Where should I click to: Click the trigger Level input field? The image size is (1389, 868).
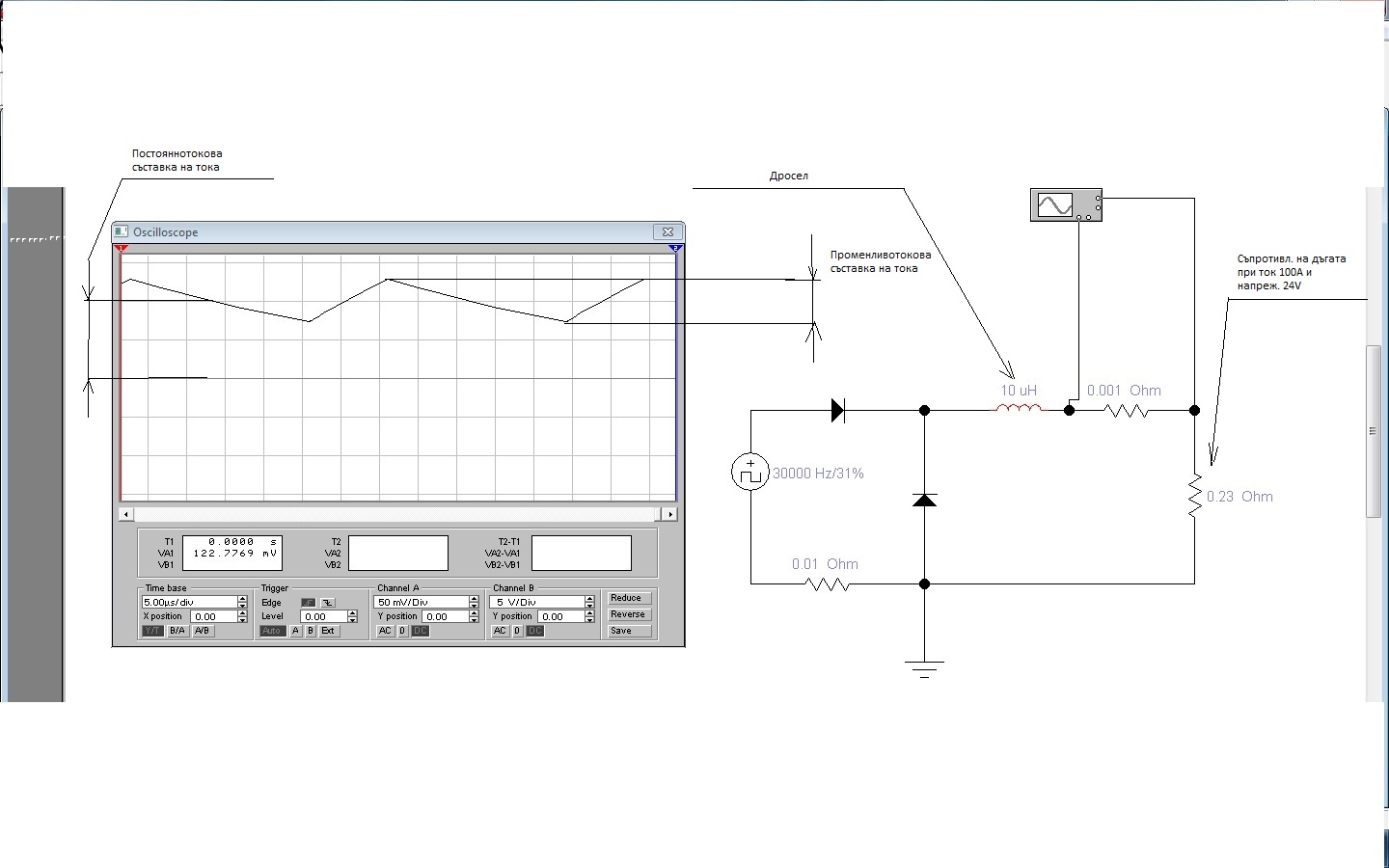(x=322, y=616)
